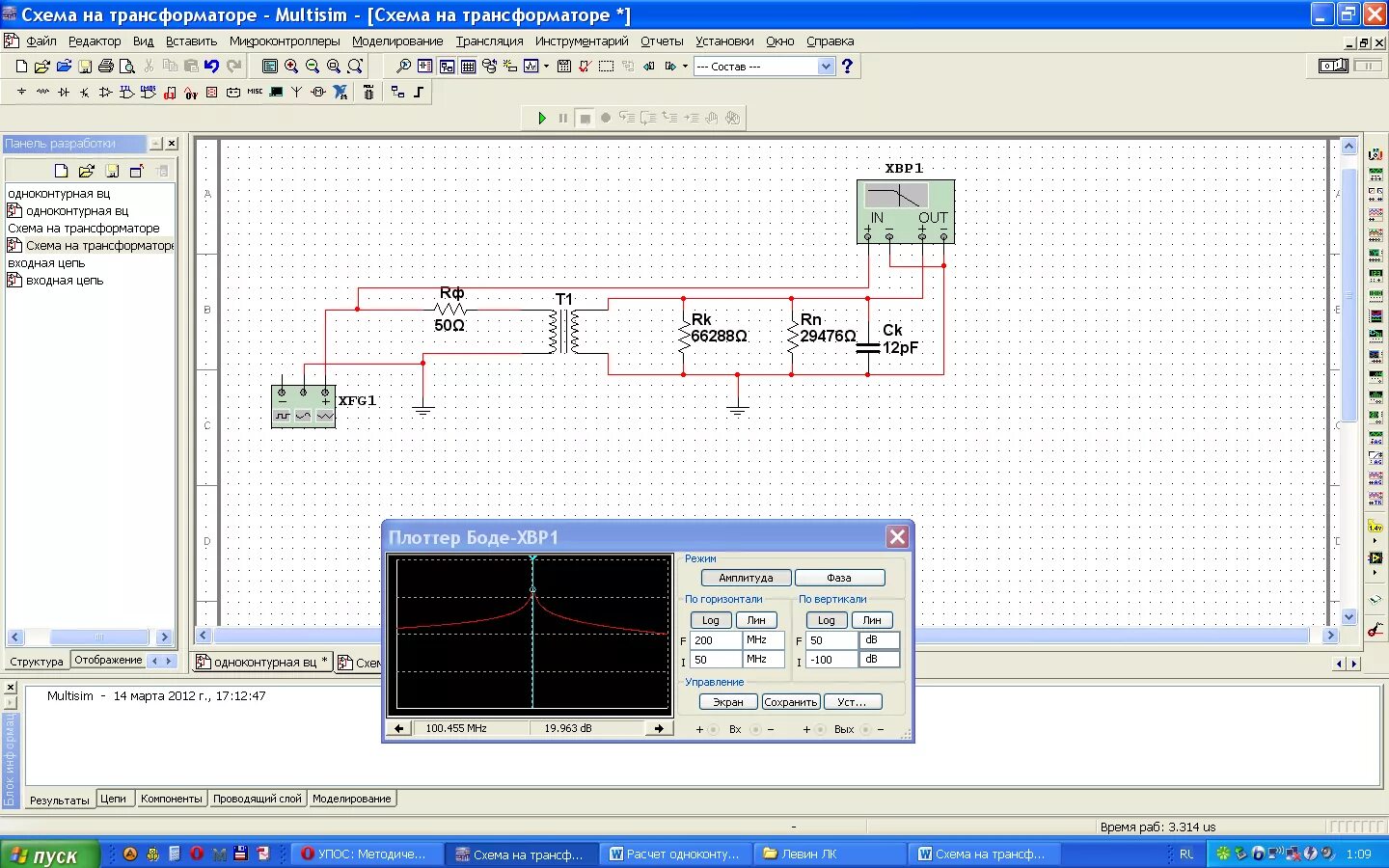Run the simulation with green play

click(x=542, y=118)
